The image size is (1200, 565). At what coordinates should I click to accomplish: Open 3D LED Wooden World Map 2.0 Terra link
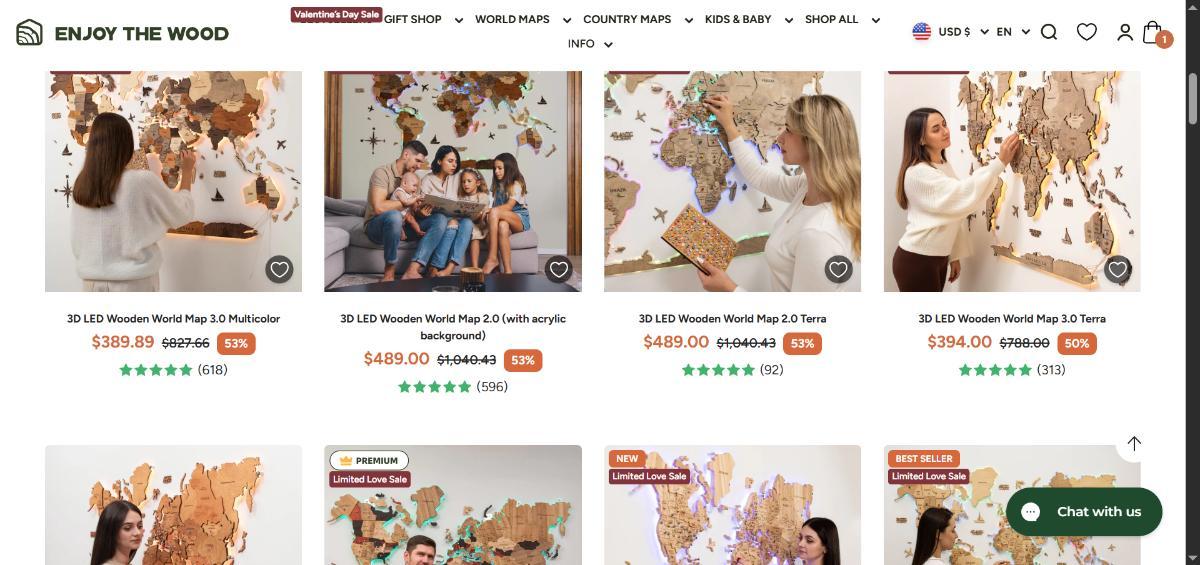(732, 318)
